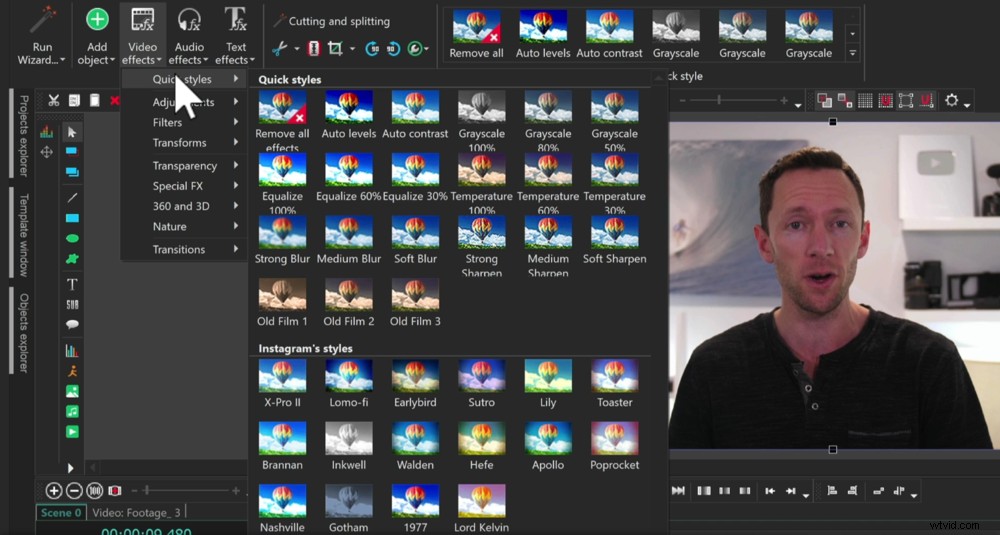Open the Text effects dropdown
Screen dimensions: 1000x535
click(x=235, y=36)
